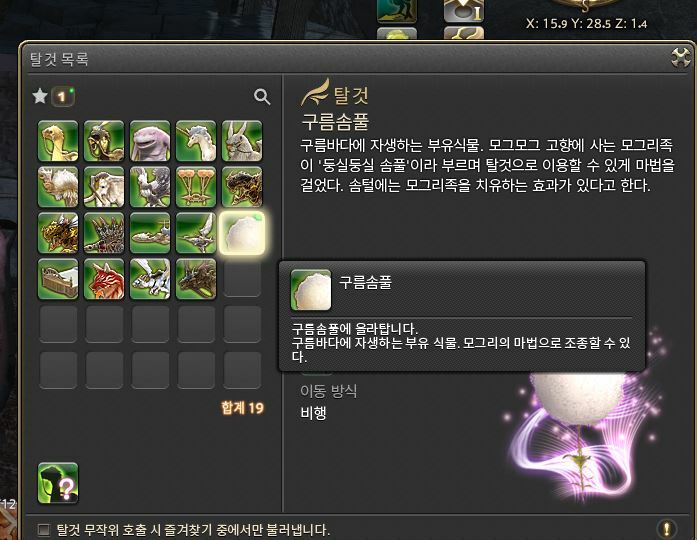Open the mount search magnifier
The width and height of the screenshot is (697, 540).
[x=262, y=96]
